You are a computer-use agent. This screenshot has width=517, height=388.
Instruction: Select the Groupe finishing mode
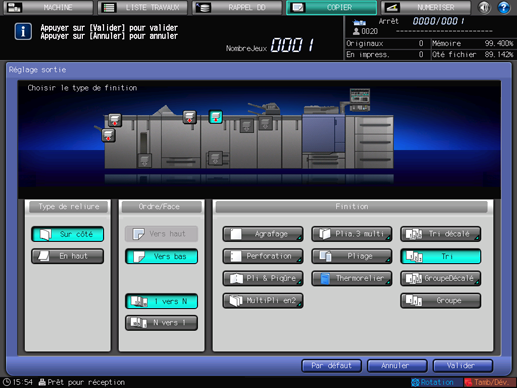pyautogui.click(x=441, y=301)
